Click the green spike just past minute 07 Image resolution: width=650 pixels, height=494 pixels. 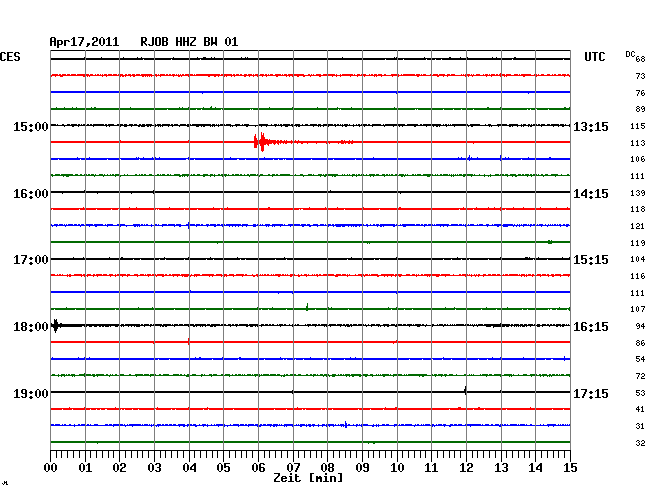pyautogui.click(x=307, y=307)
